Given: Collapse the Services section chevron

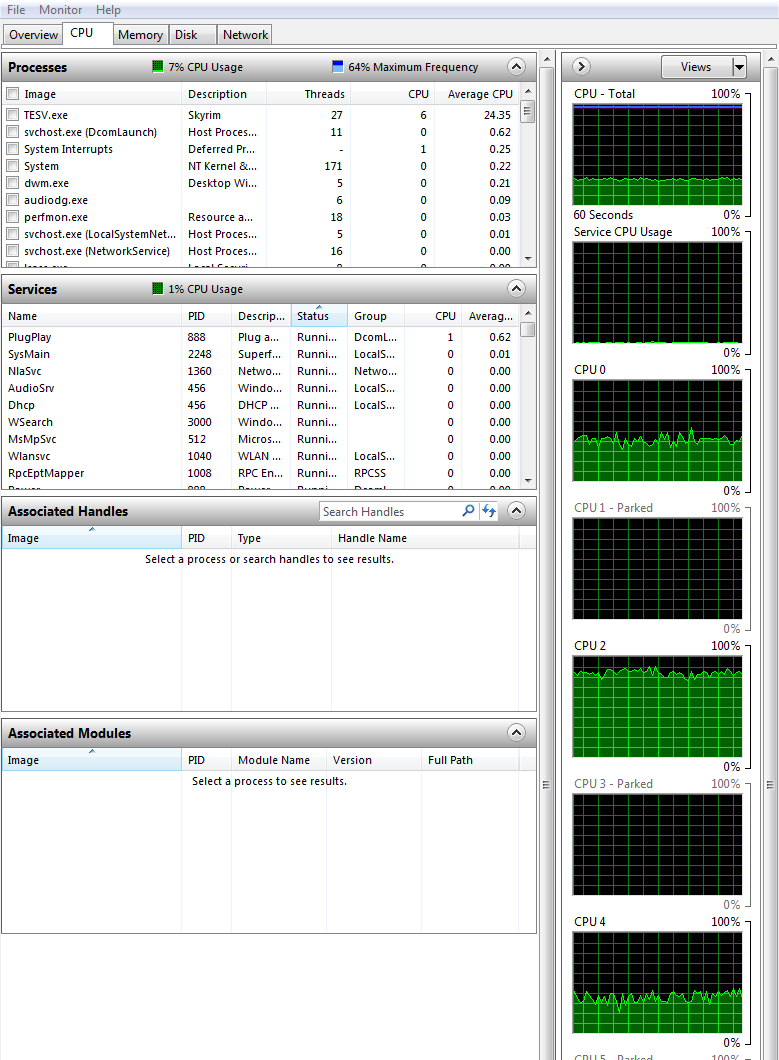Looking at the screenshot, I should tap(516, 289).
